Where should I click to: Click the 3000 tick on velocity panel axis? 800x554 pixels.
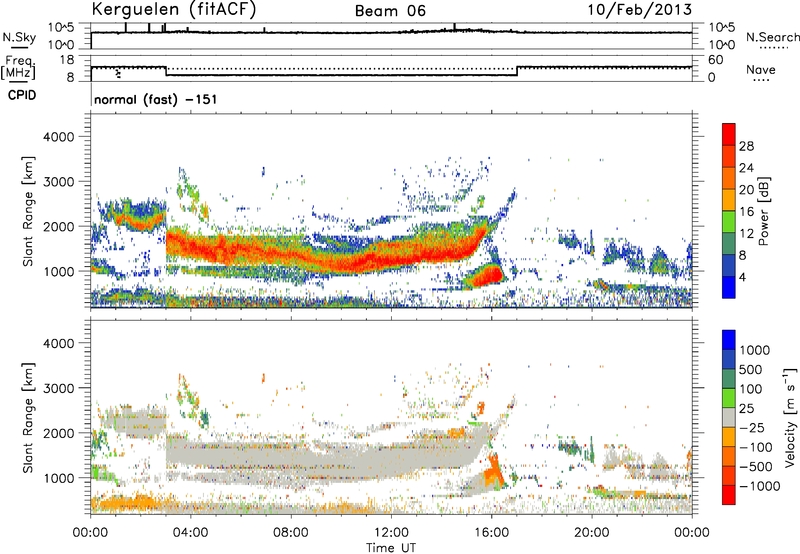(x=58, y=388)
